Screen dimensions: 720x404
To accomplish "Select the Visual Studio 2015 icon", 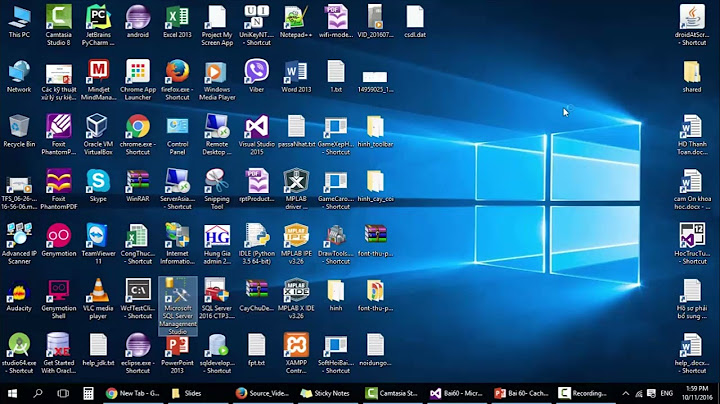I will (257, 134).
